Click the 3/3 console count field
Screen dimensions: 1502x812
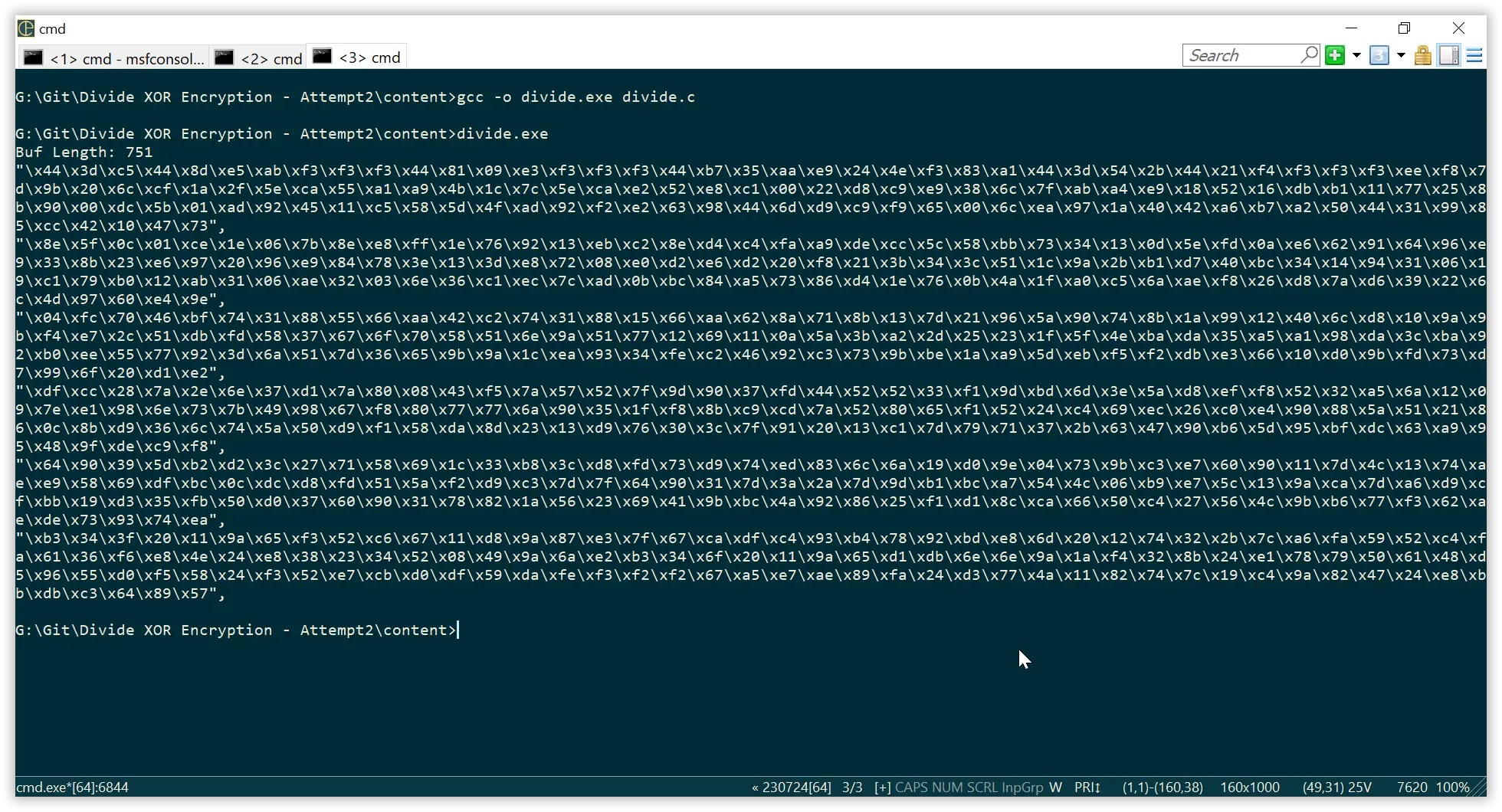point(852,787)
